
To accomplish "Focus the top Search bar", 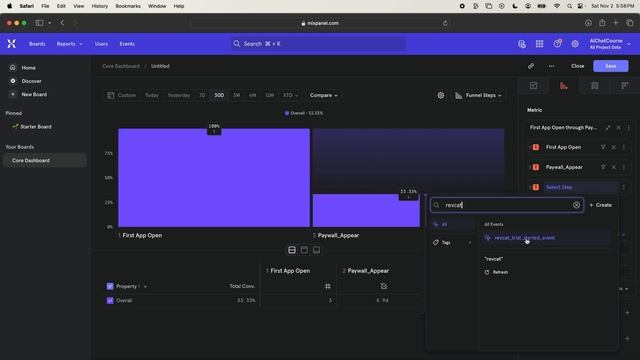I will click(318, 44).
